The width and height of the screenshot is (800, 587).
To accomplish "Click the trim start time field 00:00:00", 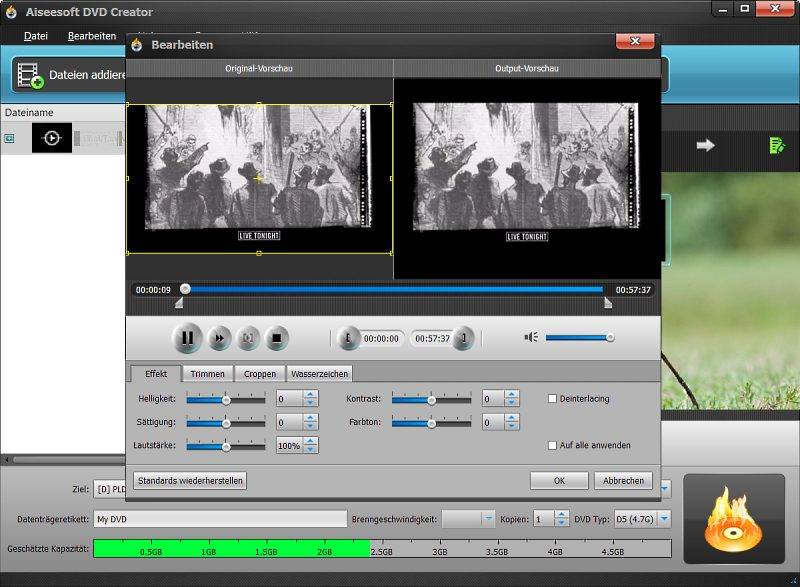I will point(381,338).
